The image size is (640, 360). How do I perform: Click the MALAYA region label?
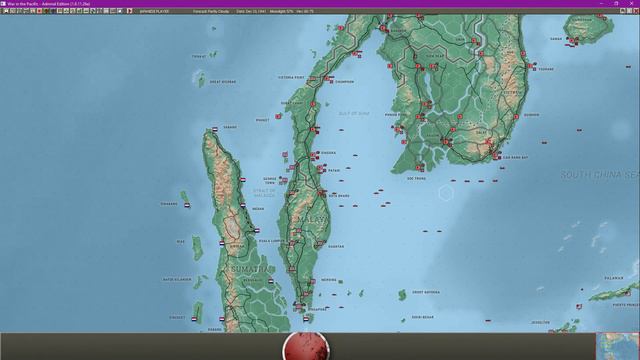313,220
